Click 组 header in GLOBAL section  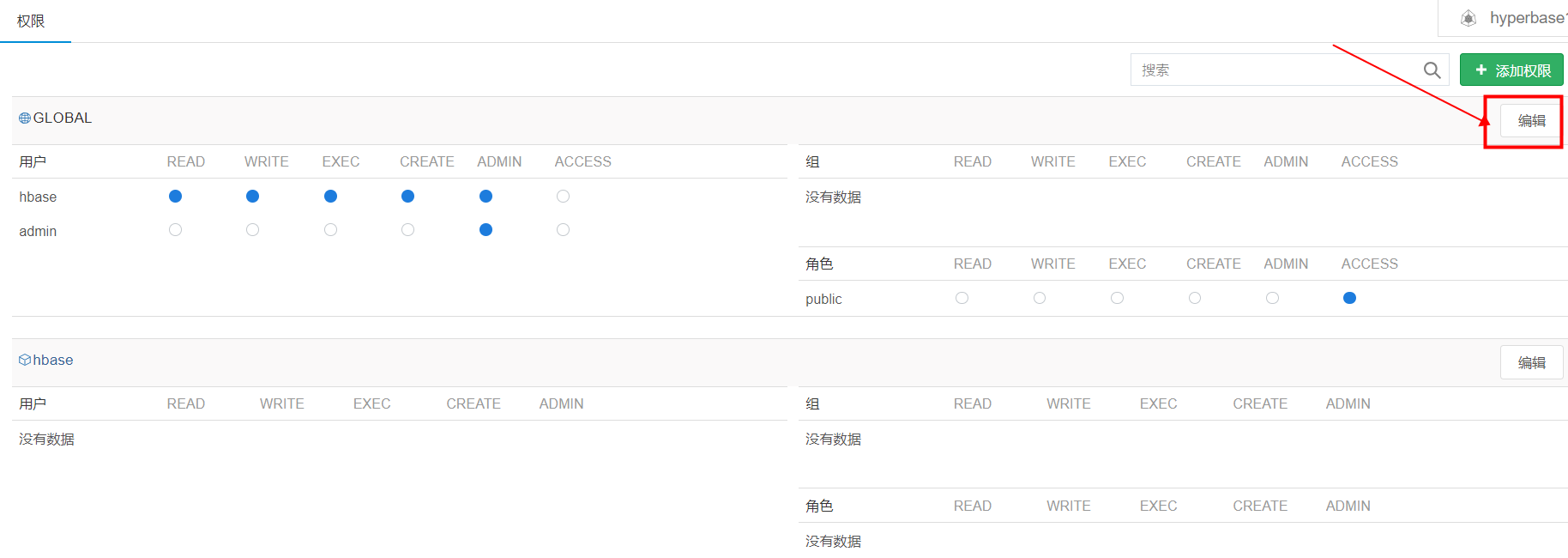(x=812, y=162)
